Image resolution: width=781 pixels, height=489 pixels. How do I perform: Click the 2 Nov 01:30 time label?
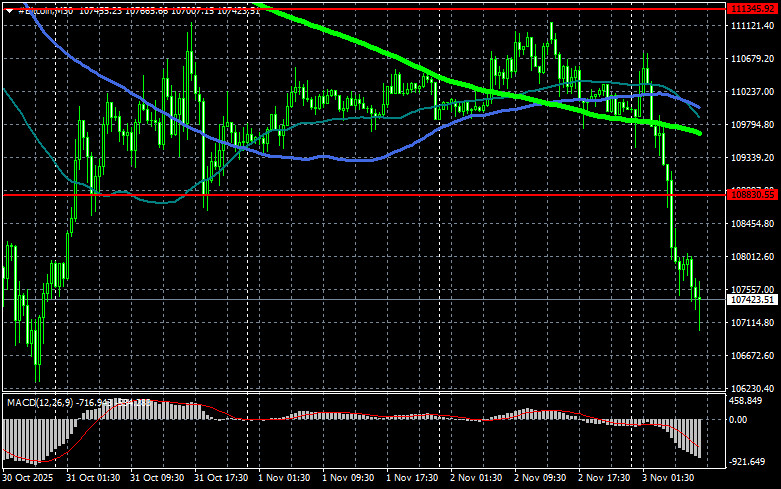[476, 478]
